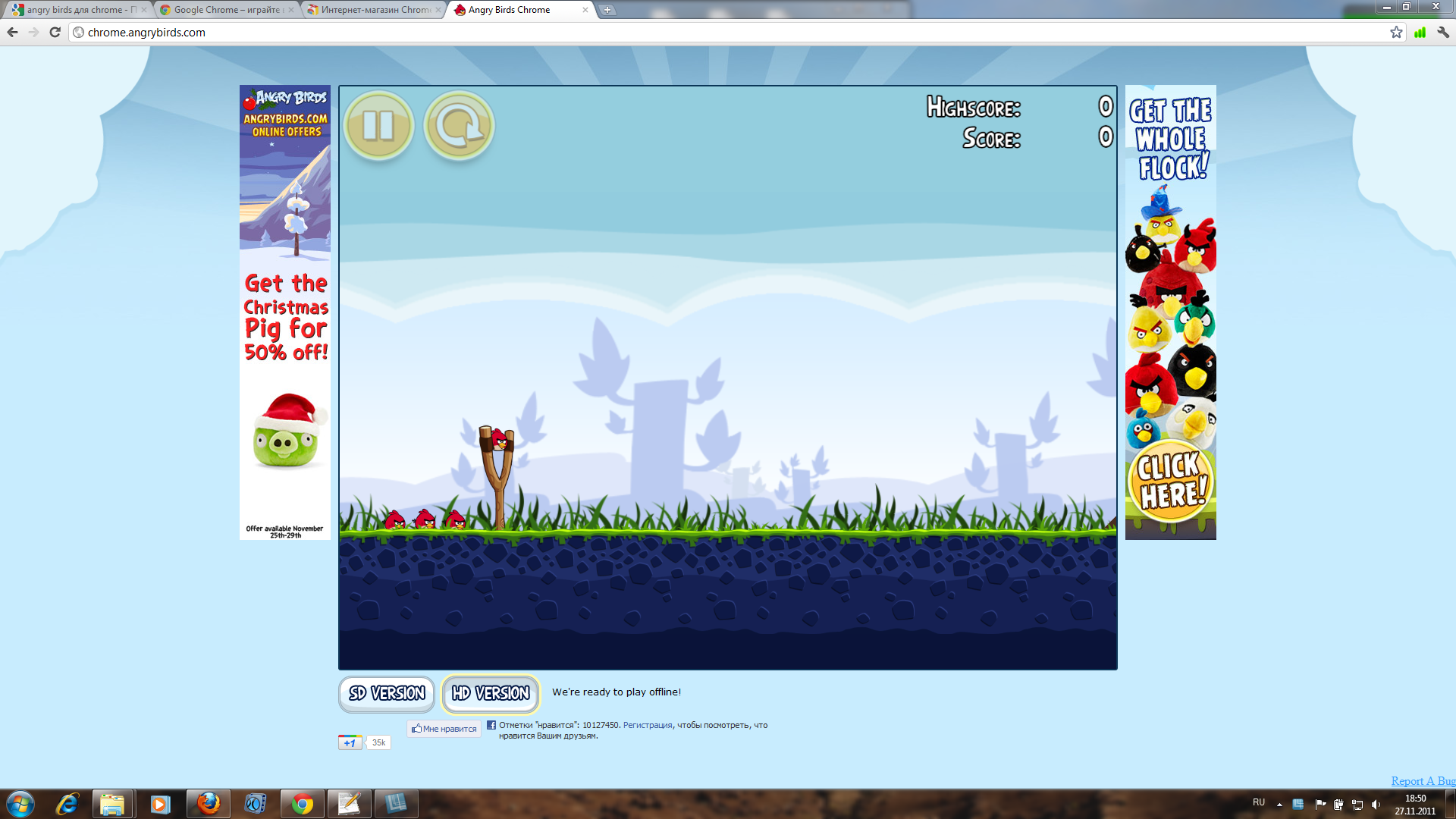Open Firefox from the taskbar
This screenshot has width=1456, height=819.
(208, 804)
